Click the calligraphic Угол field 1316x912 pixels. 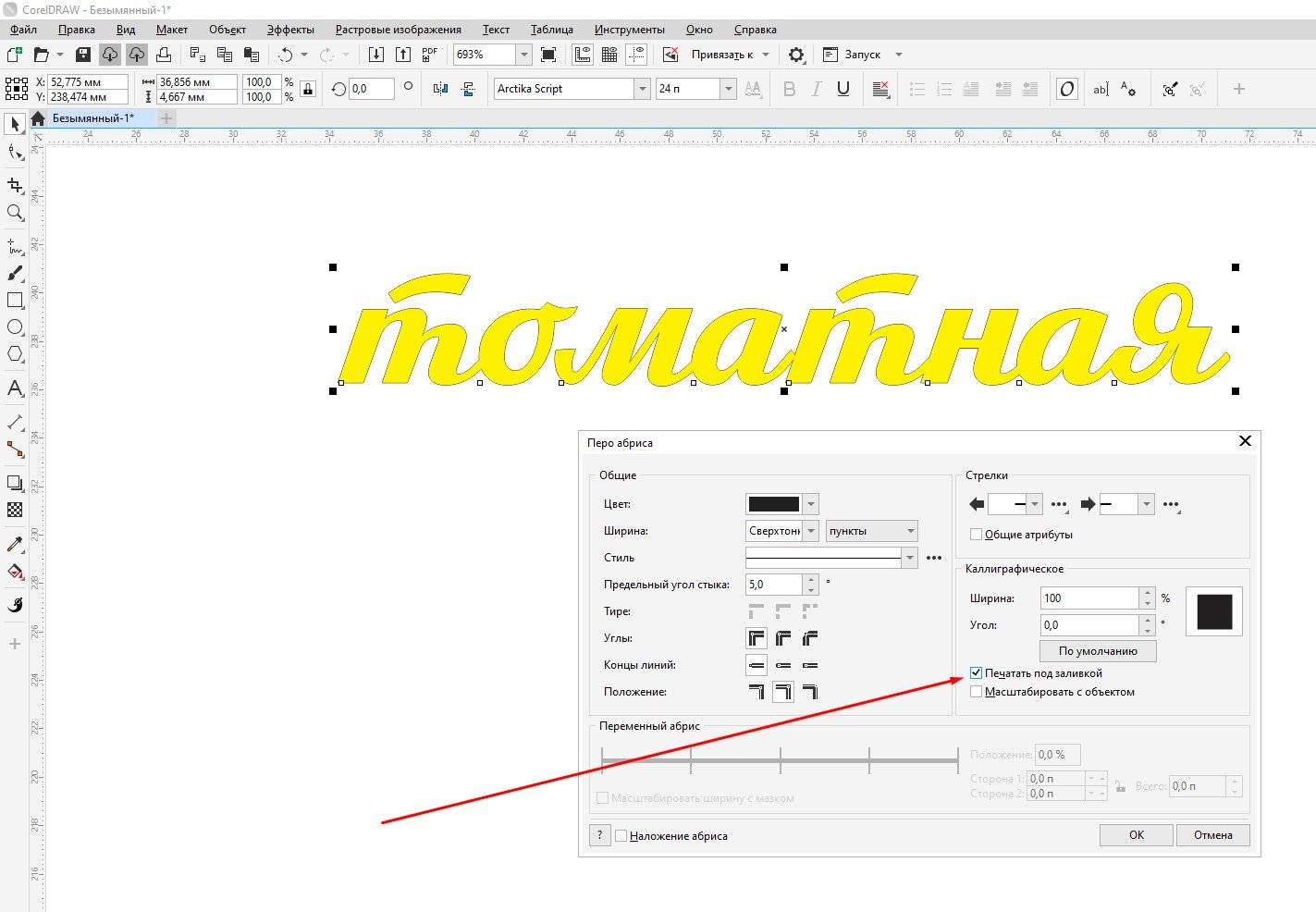(1089, 625)
